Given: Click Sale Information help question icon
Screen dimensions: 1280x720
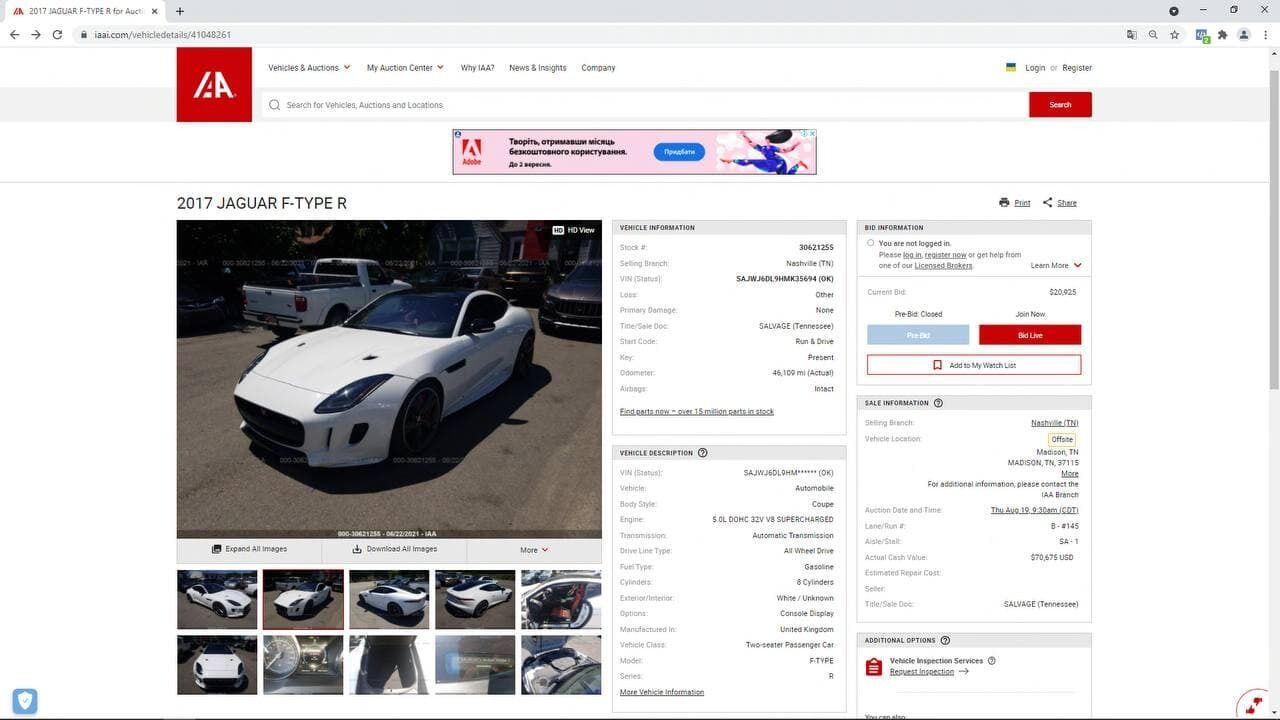Looking at the screenshot, I should click(x=938, y=403).
